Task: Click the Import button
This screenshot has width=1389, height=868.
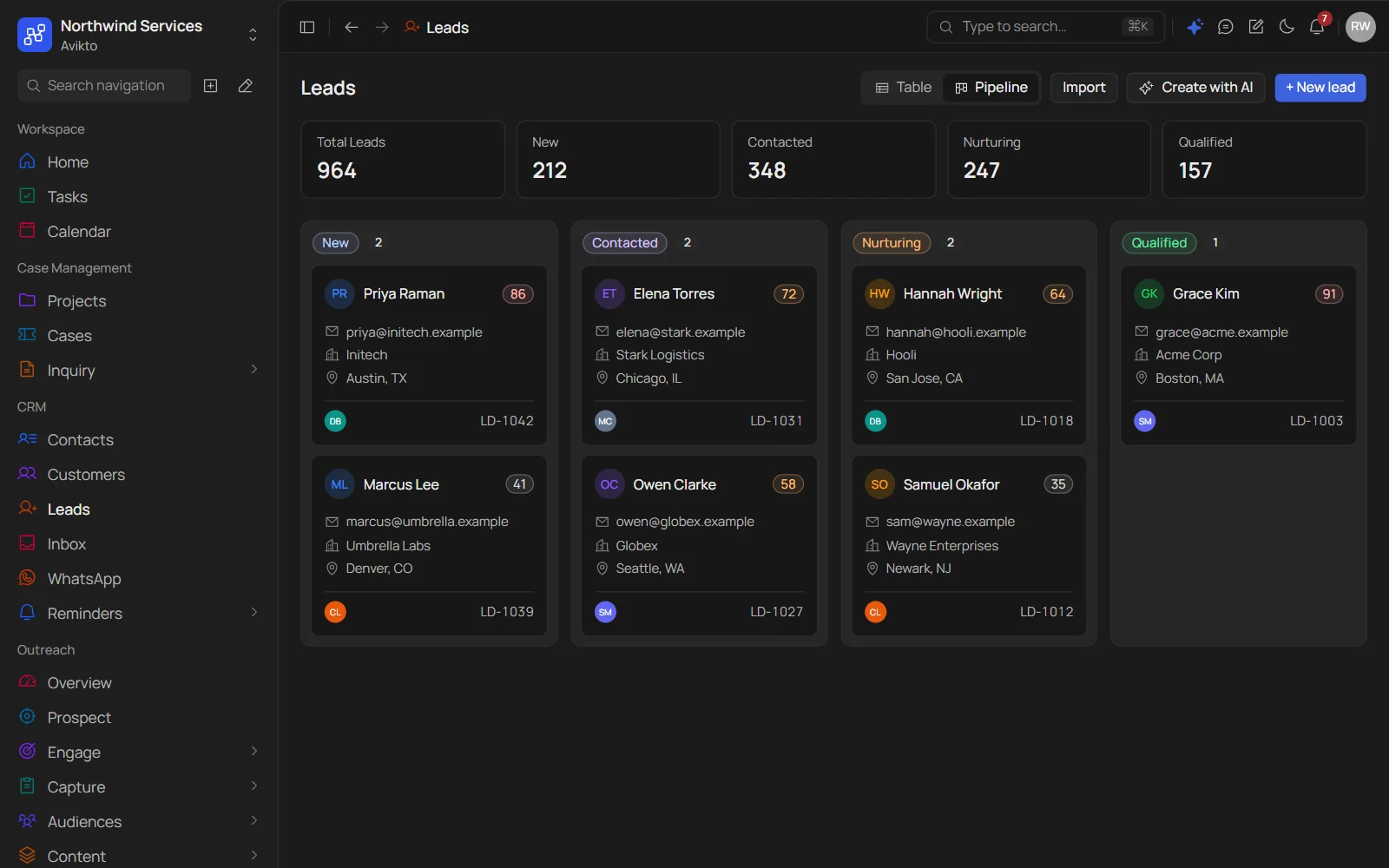Action: point(1083,88)
